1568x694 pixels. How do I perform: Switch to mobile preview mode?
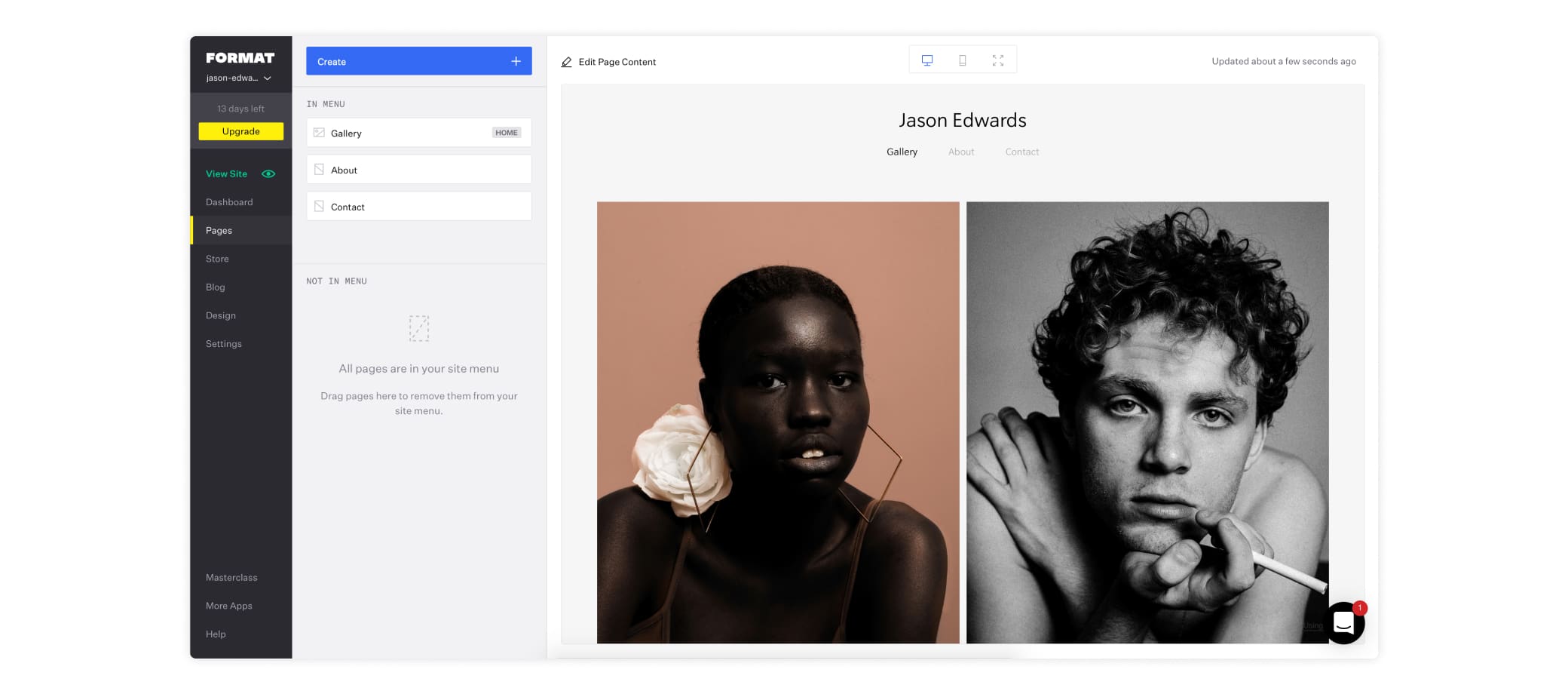(x=963, y=60)
